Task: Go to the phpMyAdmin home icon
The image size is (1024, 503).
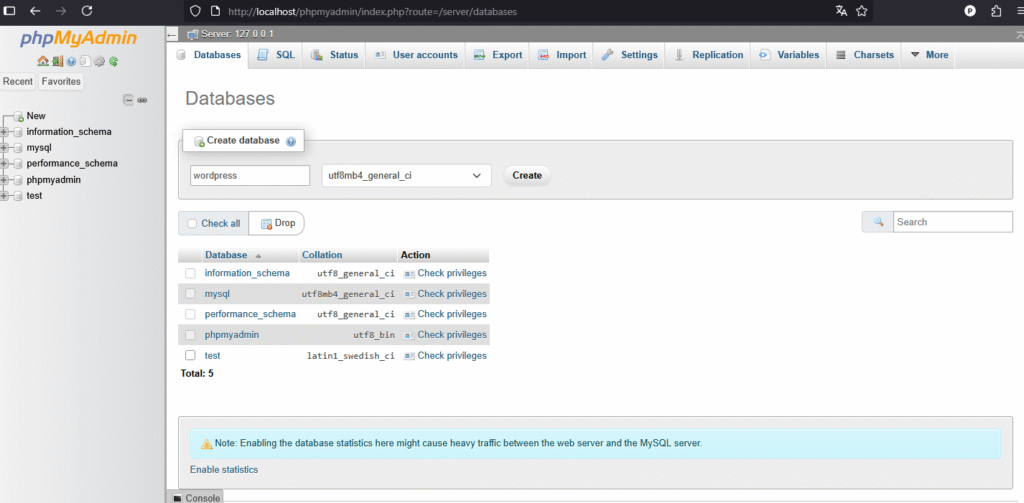Action: 43,61
